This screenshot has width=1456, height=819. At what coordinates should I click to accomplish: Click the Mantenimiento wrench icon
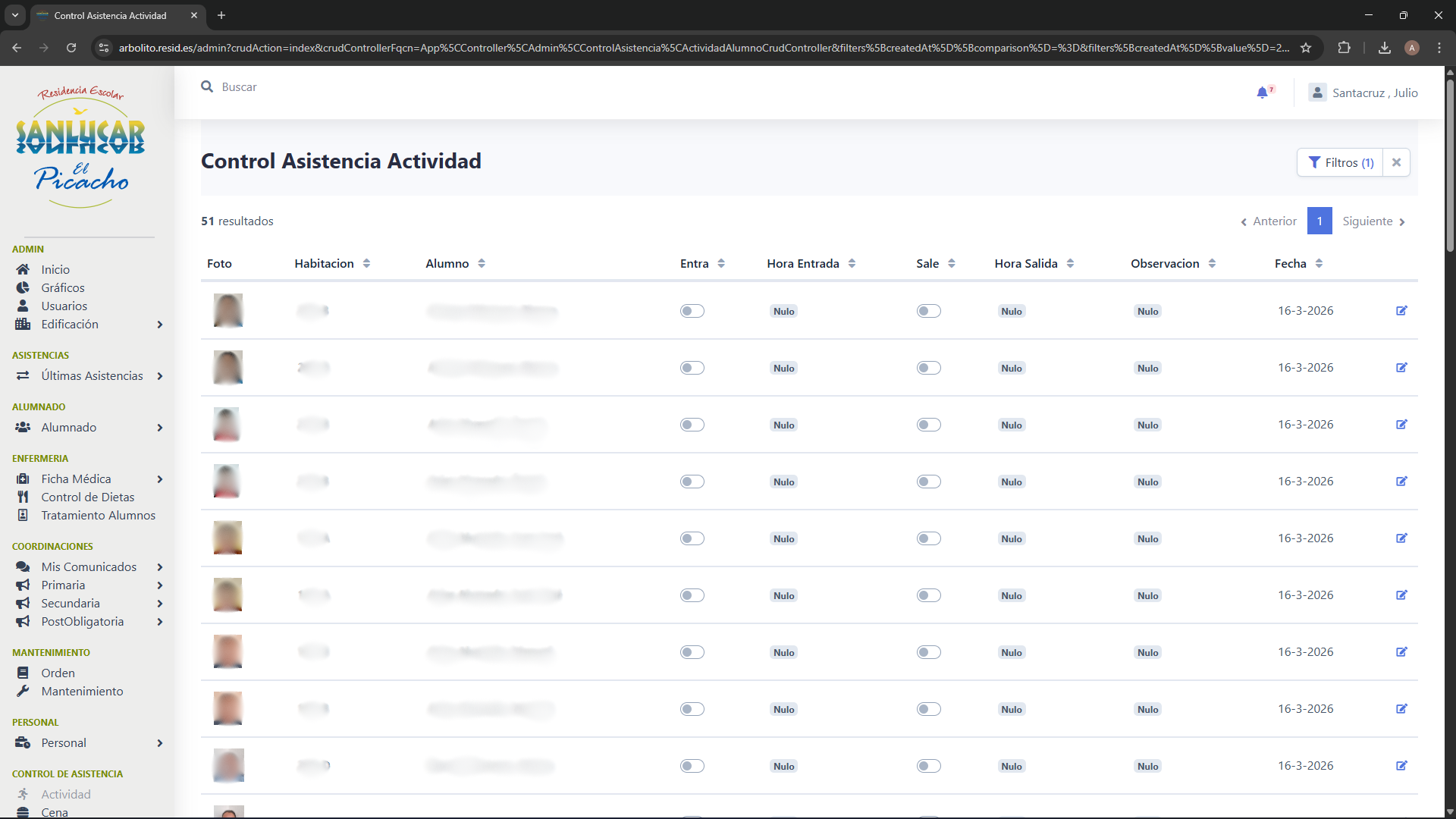(x=23, y=691)
